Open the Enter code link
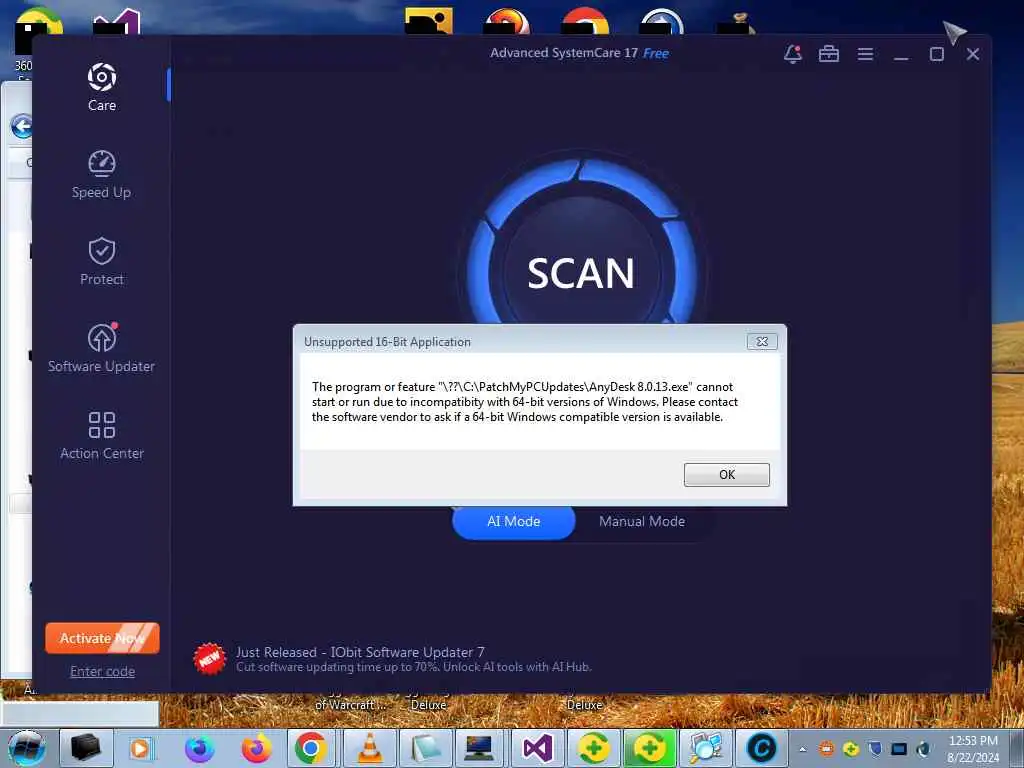Viewport: 1024px width, 768px height. (103, 671)
